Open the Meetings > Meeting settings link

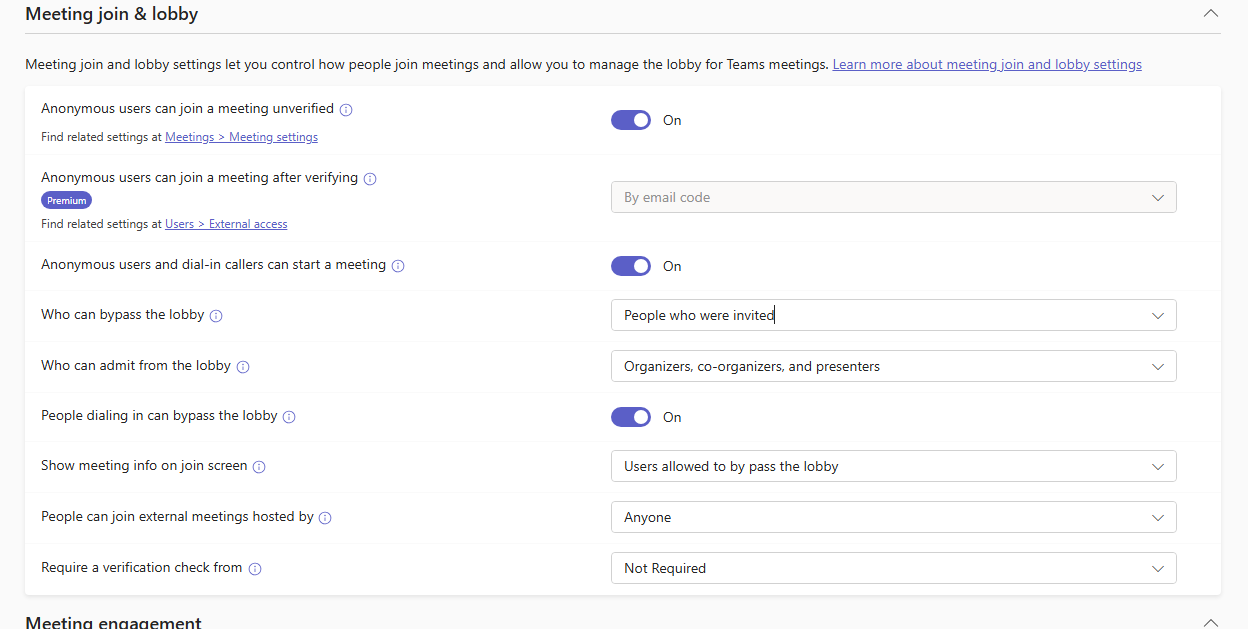(242, 137)
